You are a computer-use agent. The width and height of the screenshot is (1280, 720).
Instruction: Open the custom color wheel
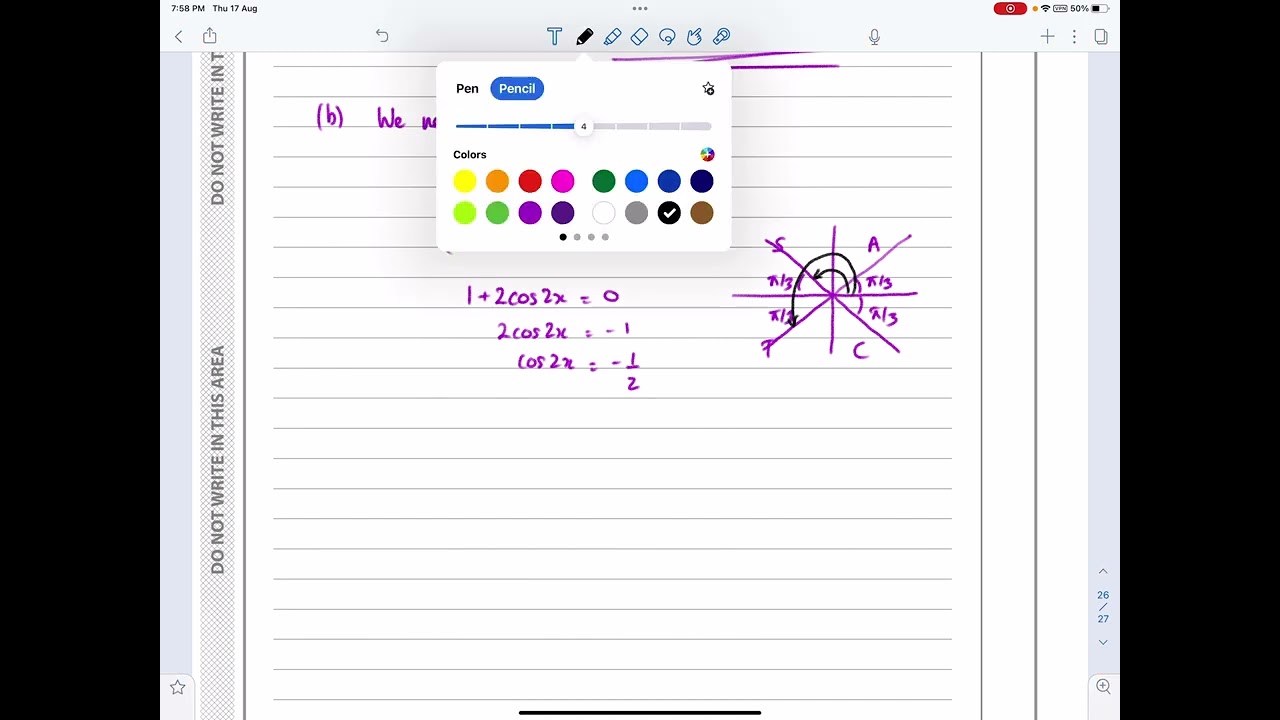(707, 154)
